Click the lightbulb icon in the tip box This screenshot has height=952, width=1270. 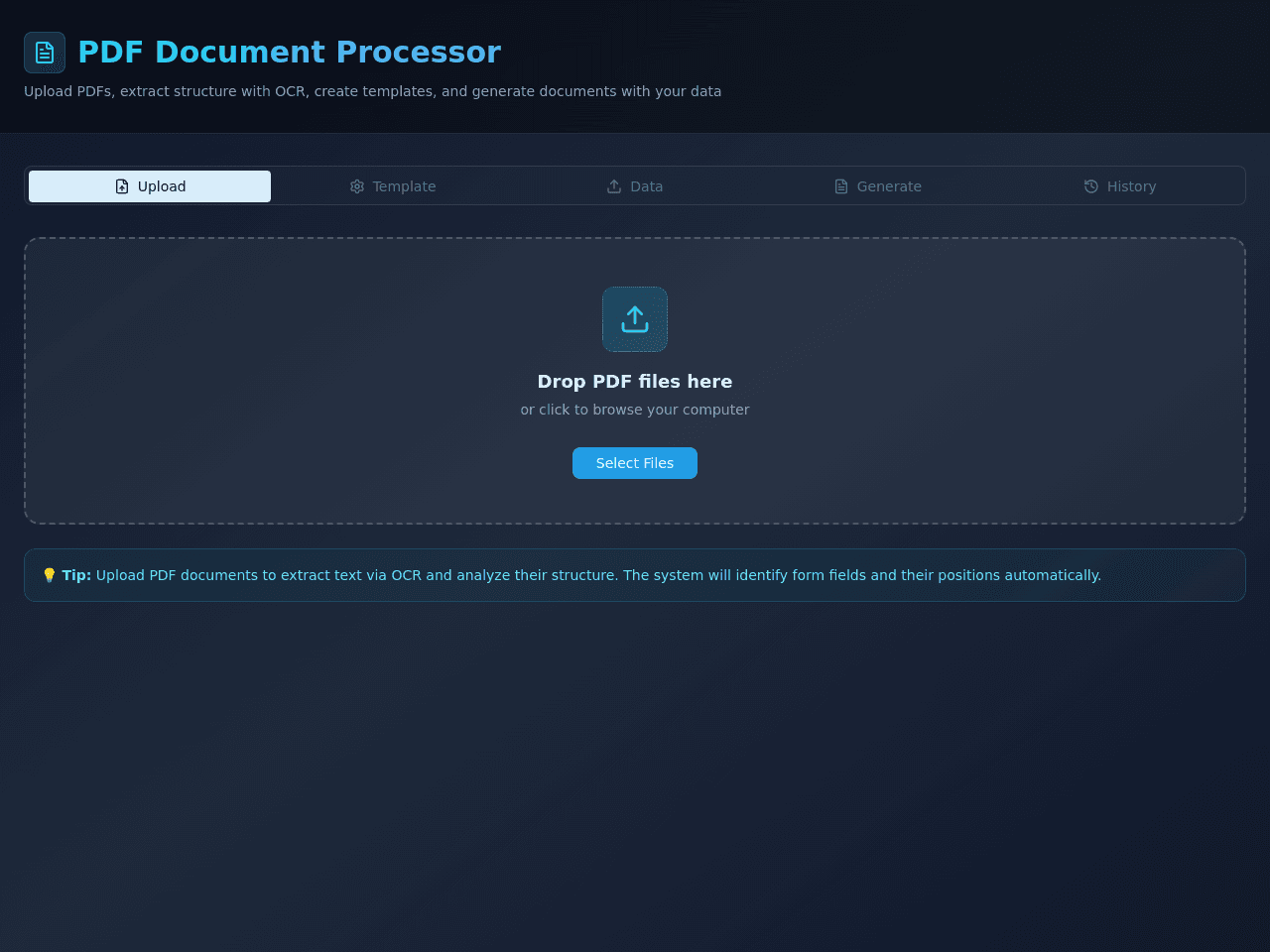[49, 575]
